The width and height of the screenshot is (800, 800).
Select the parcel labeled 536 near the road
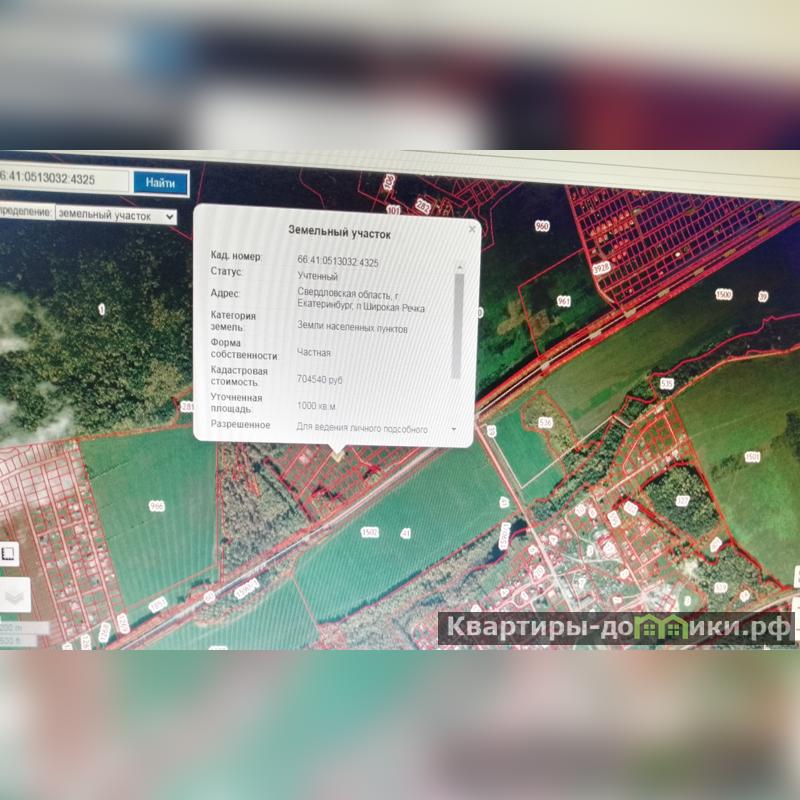(x=545, y=423)
